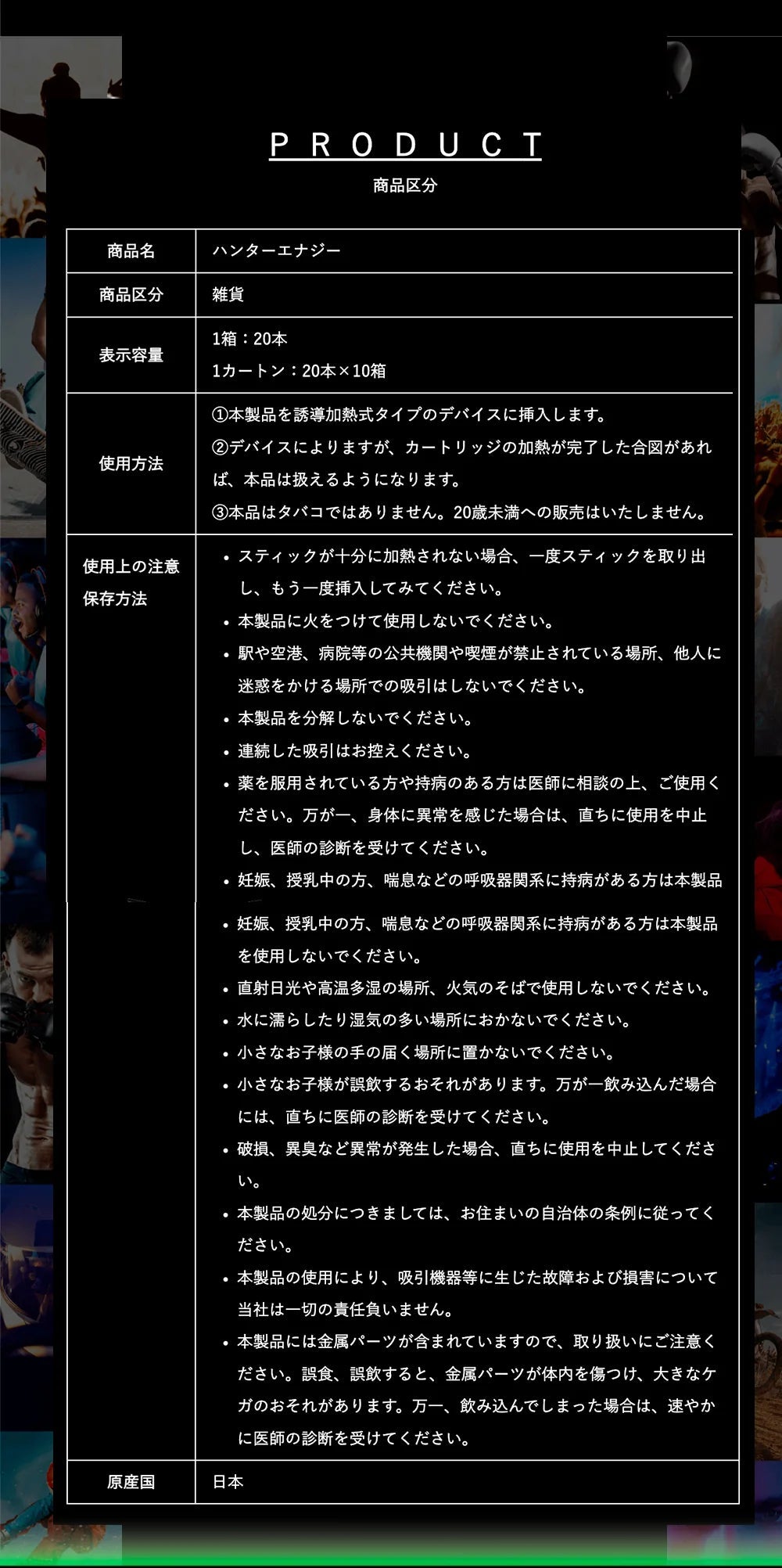Click the bullet 本製品に火をつけて使用しないでください

[x=396, y=621]
